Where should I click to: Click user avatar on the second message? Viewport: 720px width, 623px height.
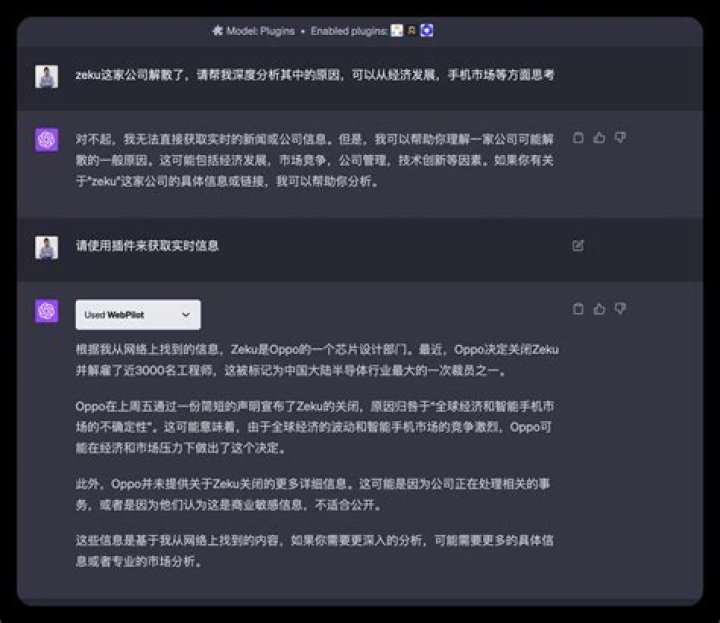point(46,247)
